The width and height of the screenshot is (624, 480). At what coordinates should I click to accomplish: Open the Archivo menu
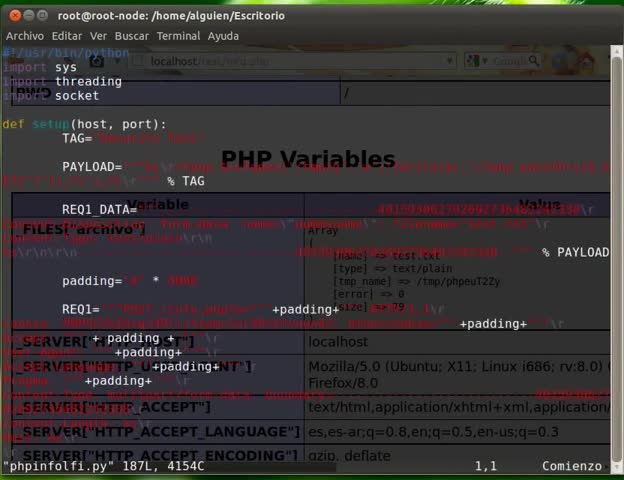pos(25,36)
